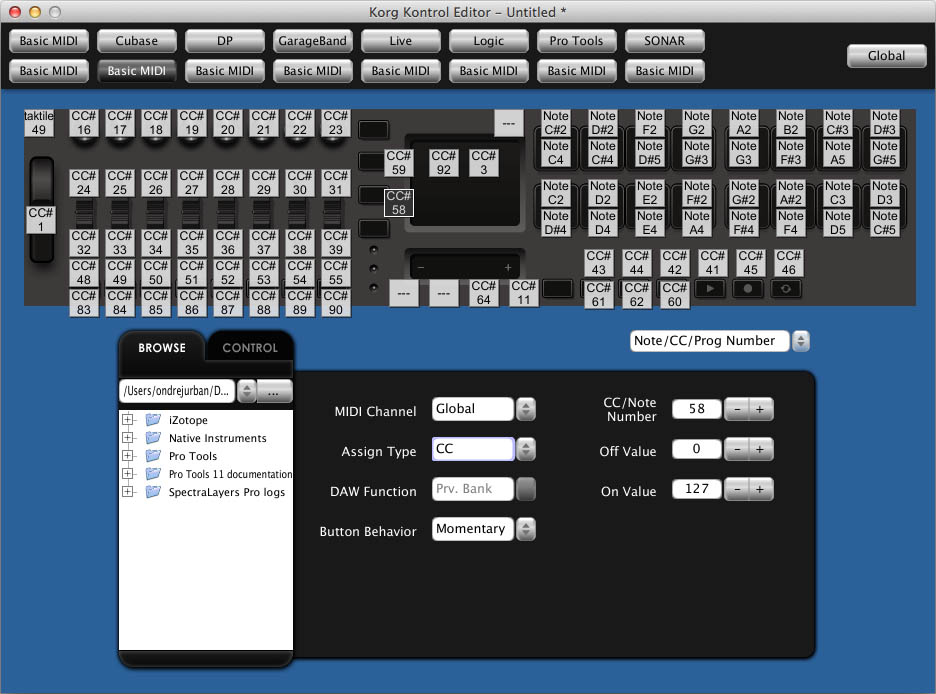
Task: Select the GarageBand scene button
Action: coord(313,41)
